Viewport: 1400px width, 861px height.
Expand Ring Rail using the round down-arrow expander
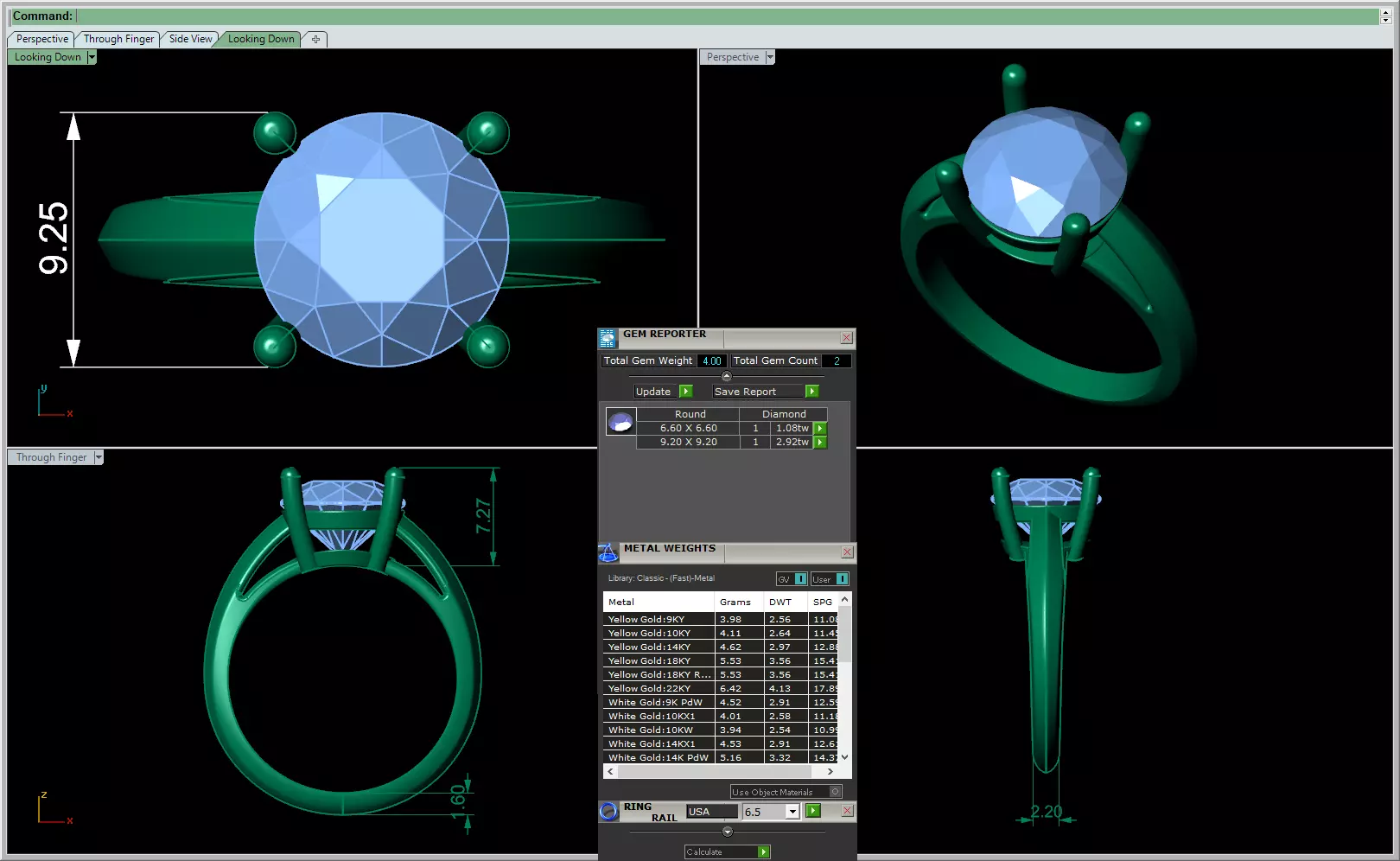click(x=728, y=832)
